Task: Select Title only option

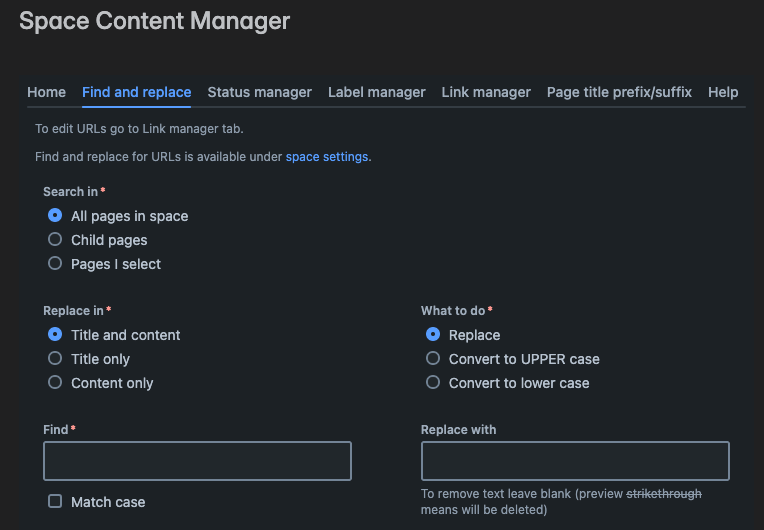Action: [x=55, y=359]
